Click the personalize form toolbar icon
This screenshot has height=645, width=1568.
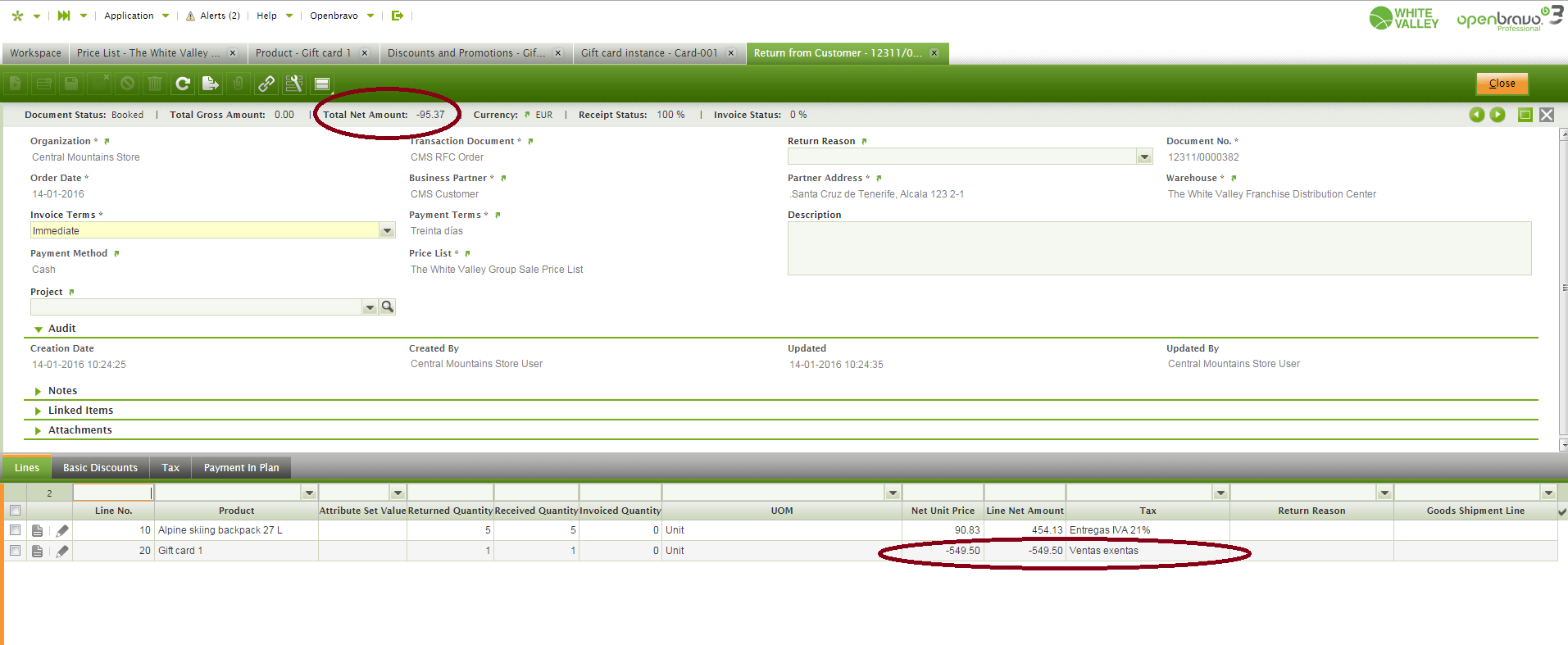(294, 84)
